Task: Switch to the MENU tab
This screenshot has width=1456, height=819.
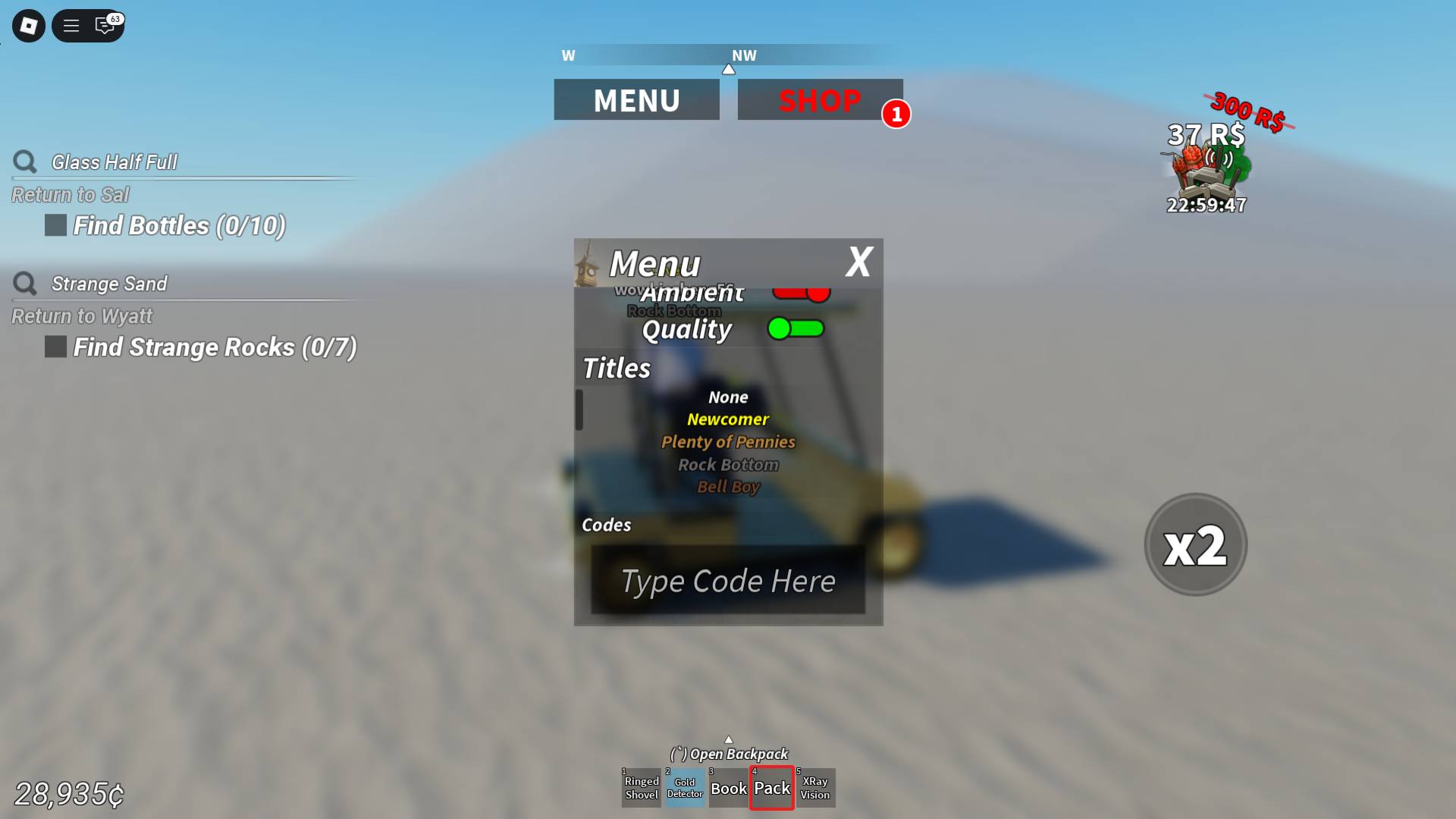Action: tap(636, 100)
